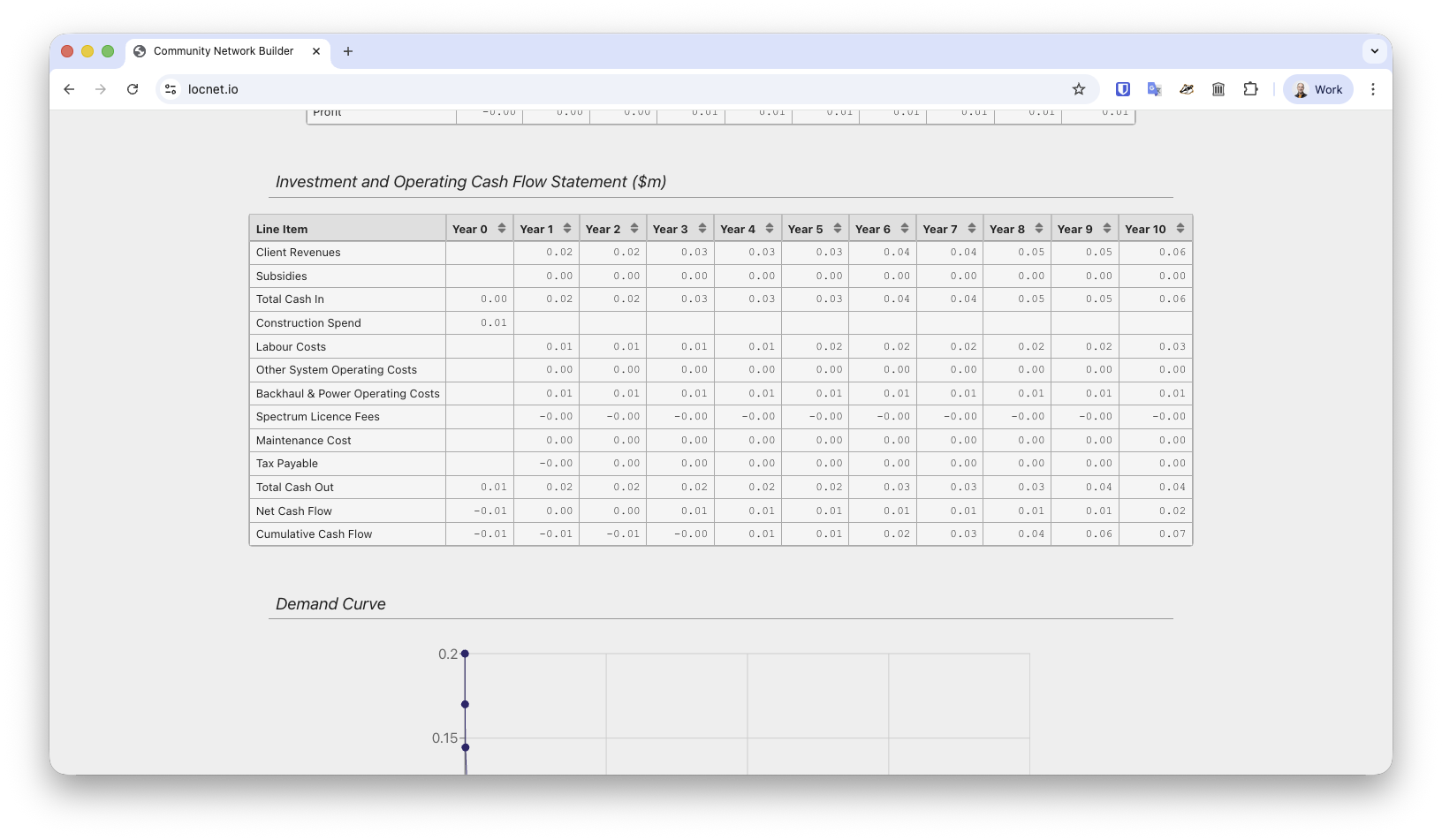Click the 0.2 point on Demand Curve
This screenshot has height=840, width=1442.
(x=465, y=654)
